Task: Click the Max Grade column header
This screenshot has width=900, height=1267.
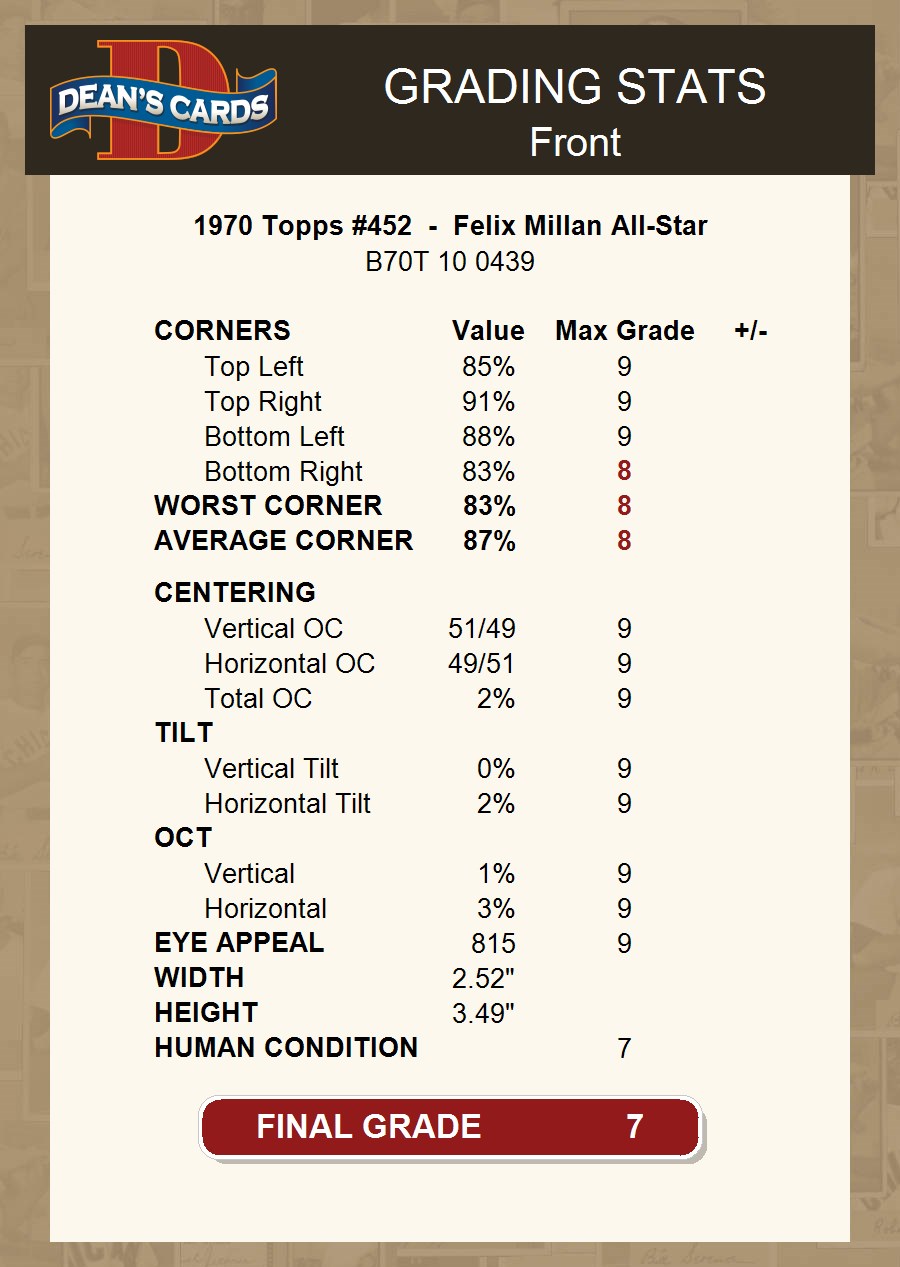Action: (x=624, y=331)
